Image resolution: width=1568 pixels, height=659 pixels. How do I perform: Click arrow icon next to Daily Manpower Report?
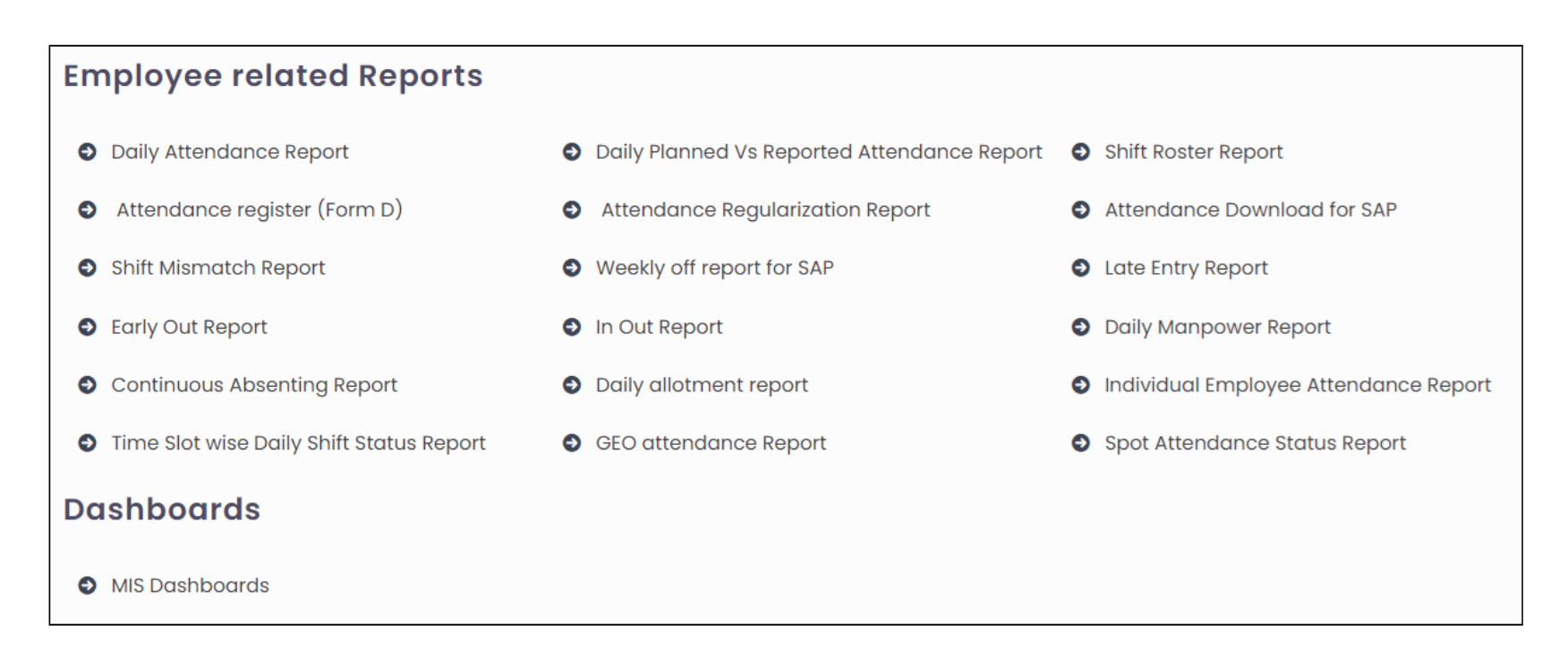(1080, 327)
